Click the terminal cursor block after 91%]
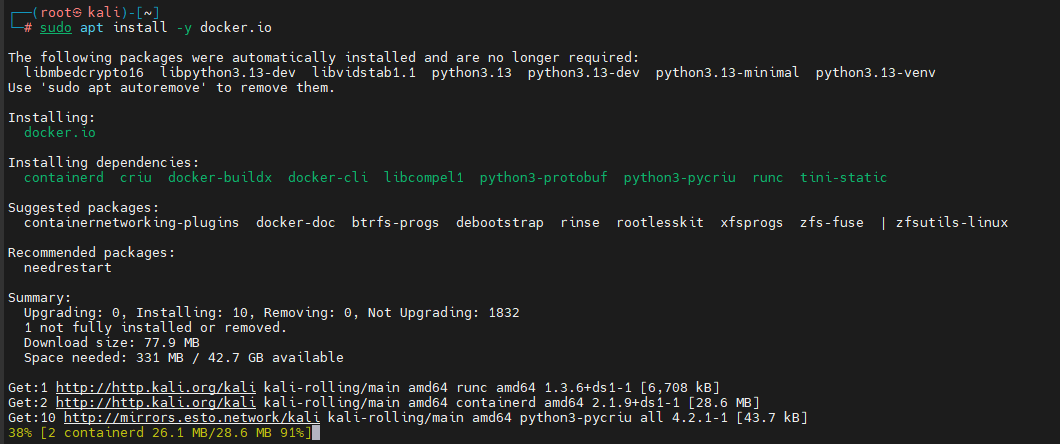This screenshot has width=1060, height=444. click(316, 433)
